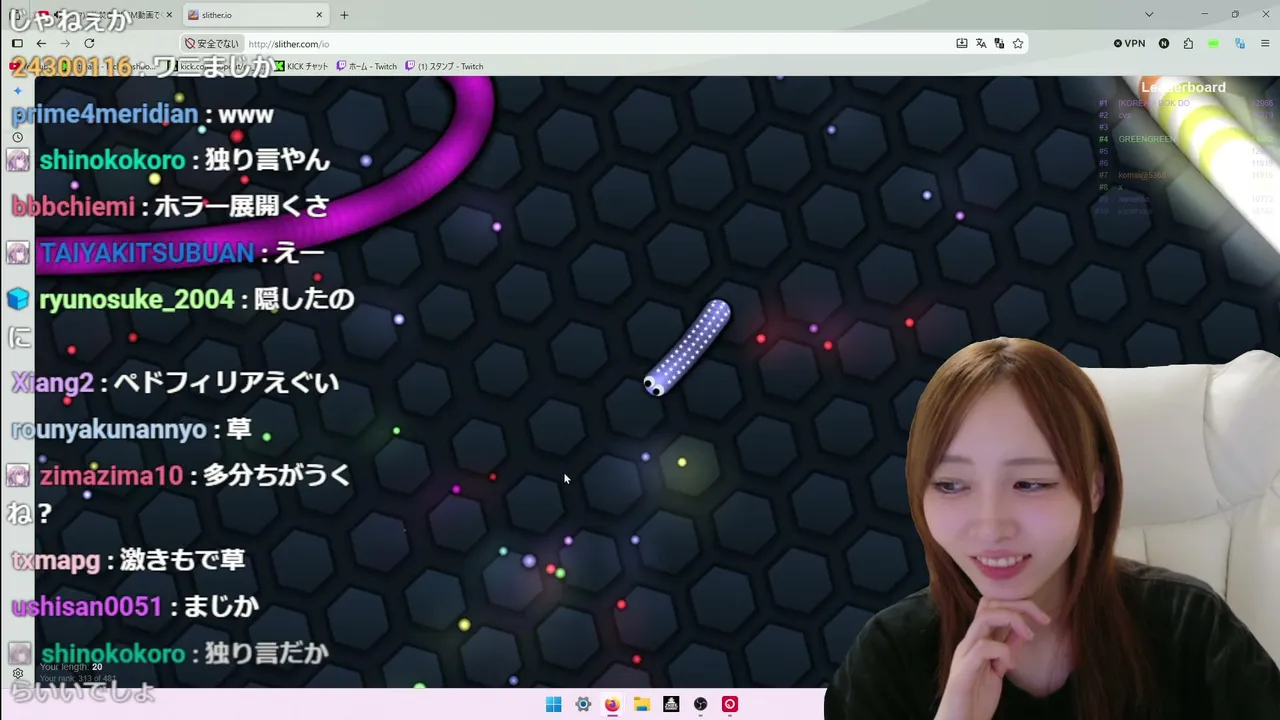Go back to previous page
This screenshot has width=1280, height=720.
pos(41,43)
